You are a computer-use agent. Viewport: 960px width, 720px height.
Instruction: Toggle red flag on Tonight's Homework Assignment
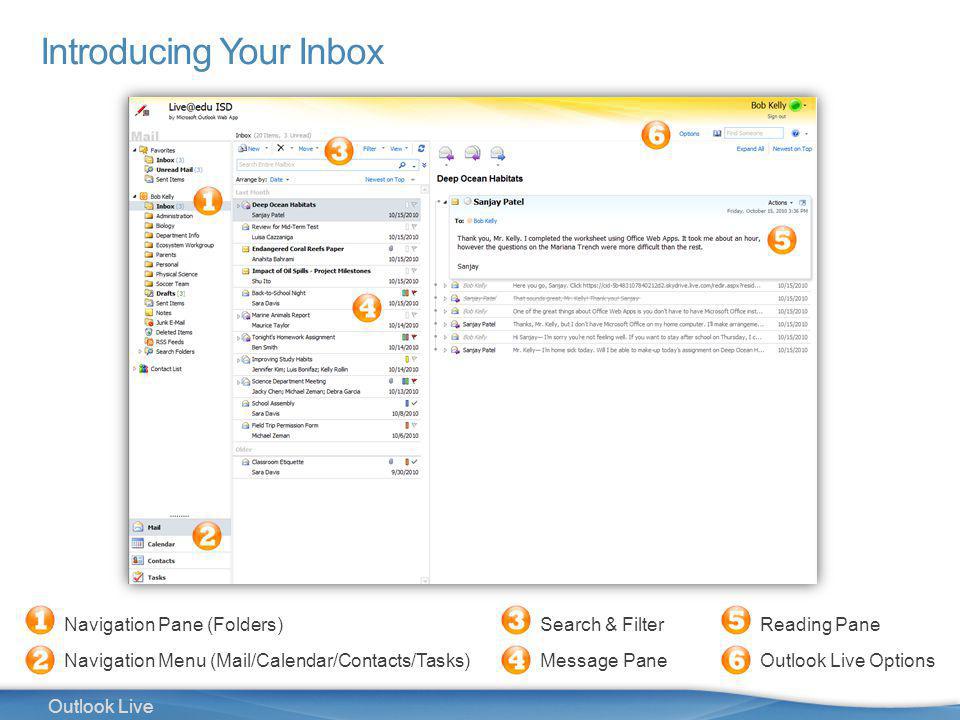coord(414,337)
